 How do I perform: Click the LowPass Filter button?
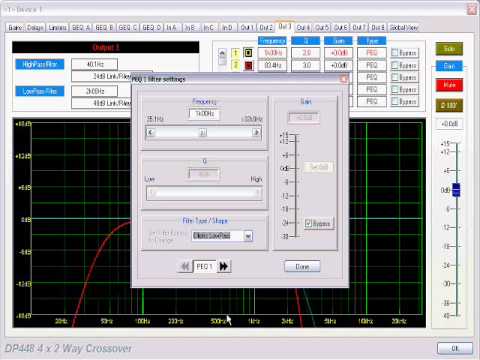pos(40,91)
